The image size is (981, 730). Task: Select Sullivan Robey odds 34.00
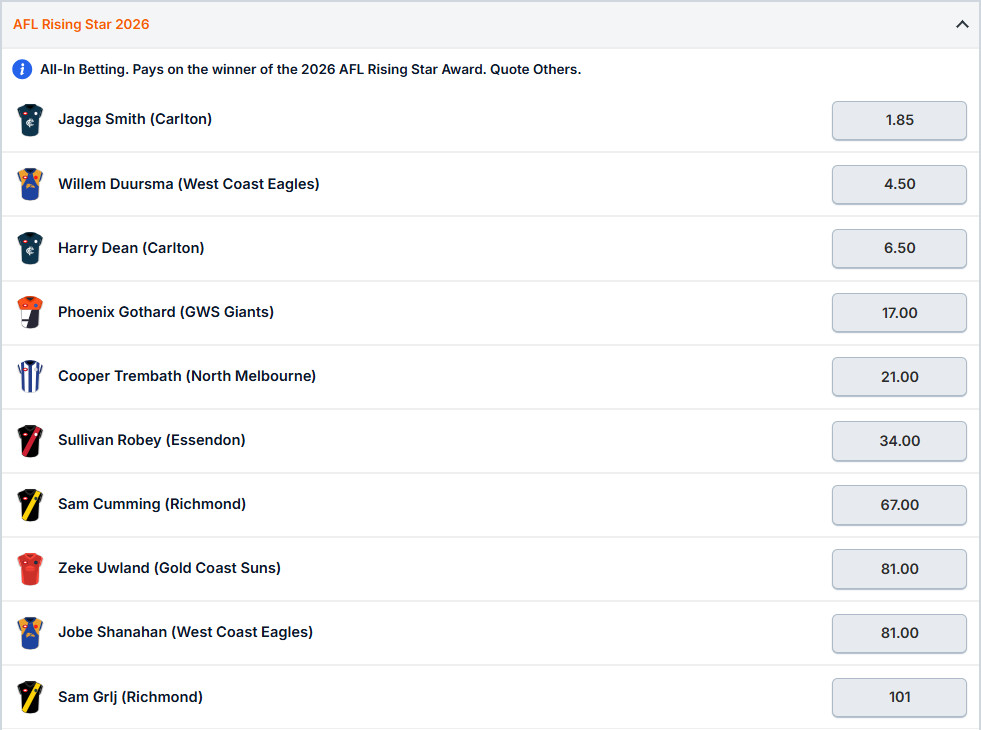(899, 440)
